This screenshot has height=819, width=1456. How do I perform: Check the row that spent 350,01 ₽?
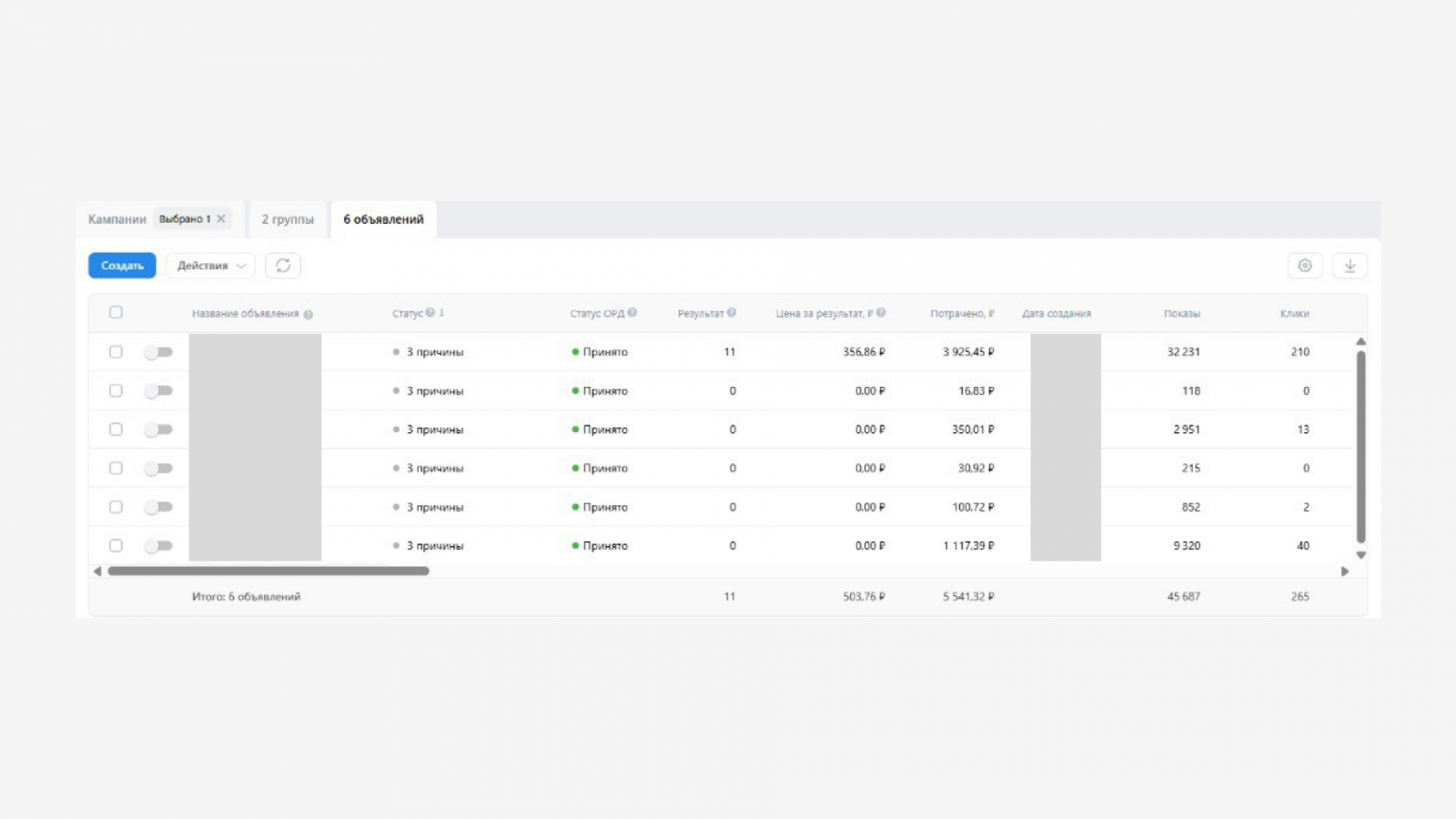[x=116, y=429]
